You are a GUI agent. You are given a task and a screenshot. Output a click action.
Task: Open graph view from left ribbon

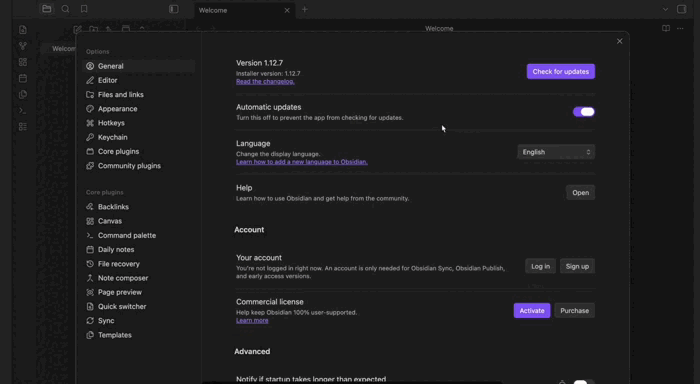coord(23,46)
